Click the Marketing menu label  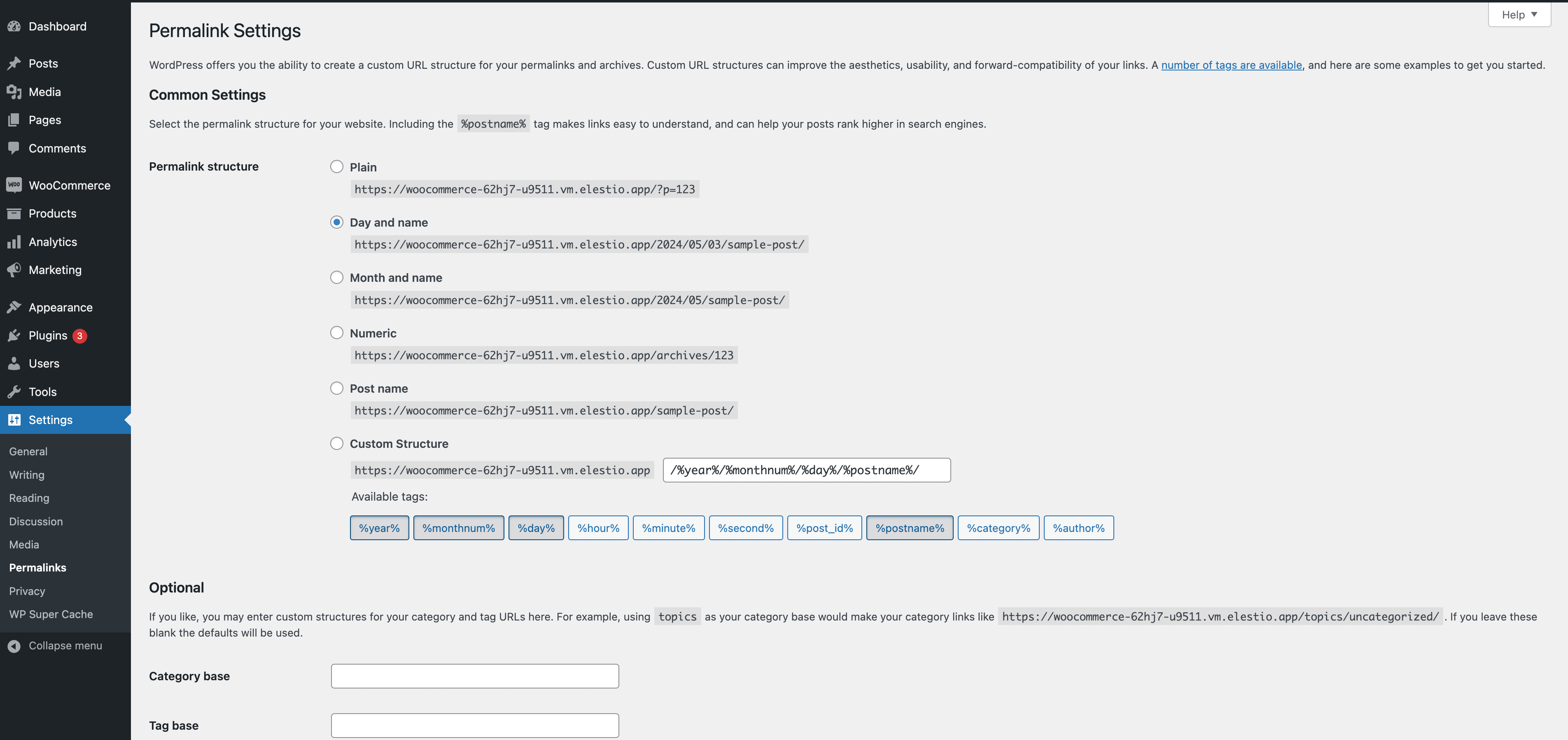55,270
